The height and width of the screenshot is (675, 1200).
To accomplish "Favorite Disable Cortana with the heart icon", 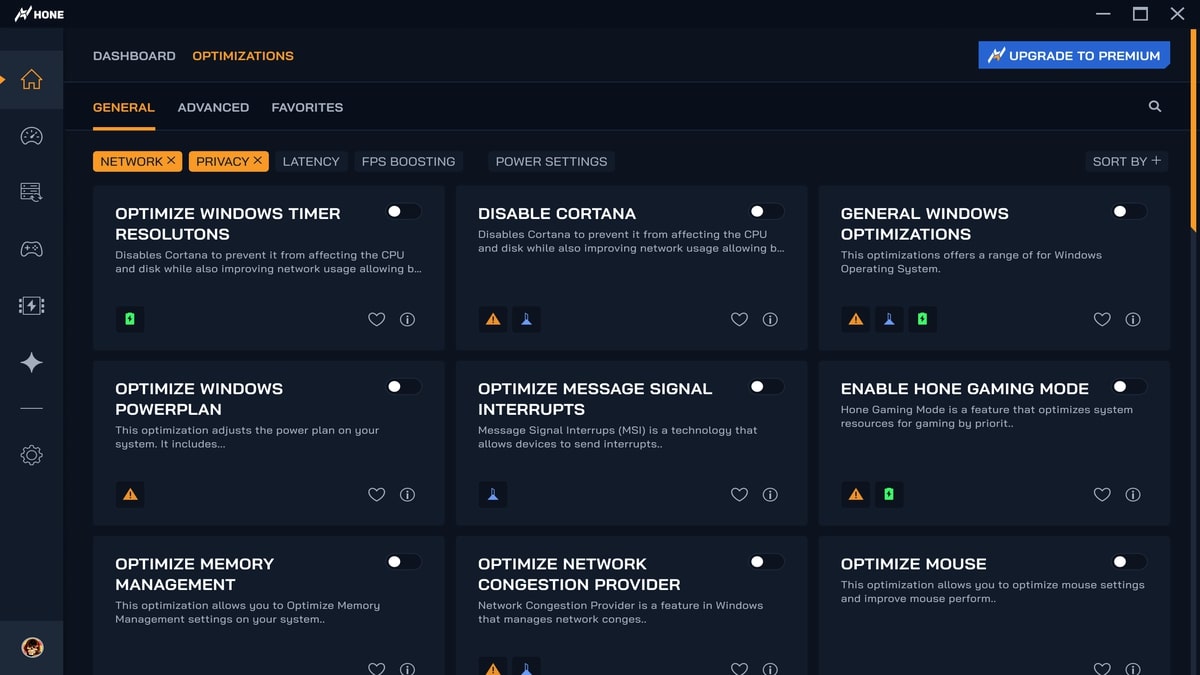I will pos(739,320).
